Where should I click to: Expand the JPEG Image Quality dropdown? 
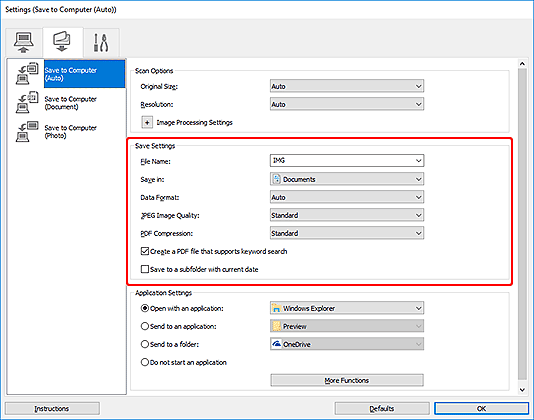pos(347,215)
